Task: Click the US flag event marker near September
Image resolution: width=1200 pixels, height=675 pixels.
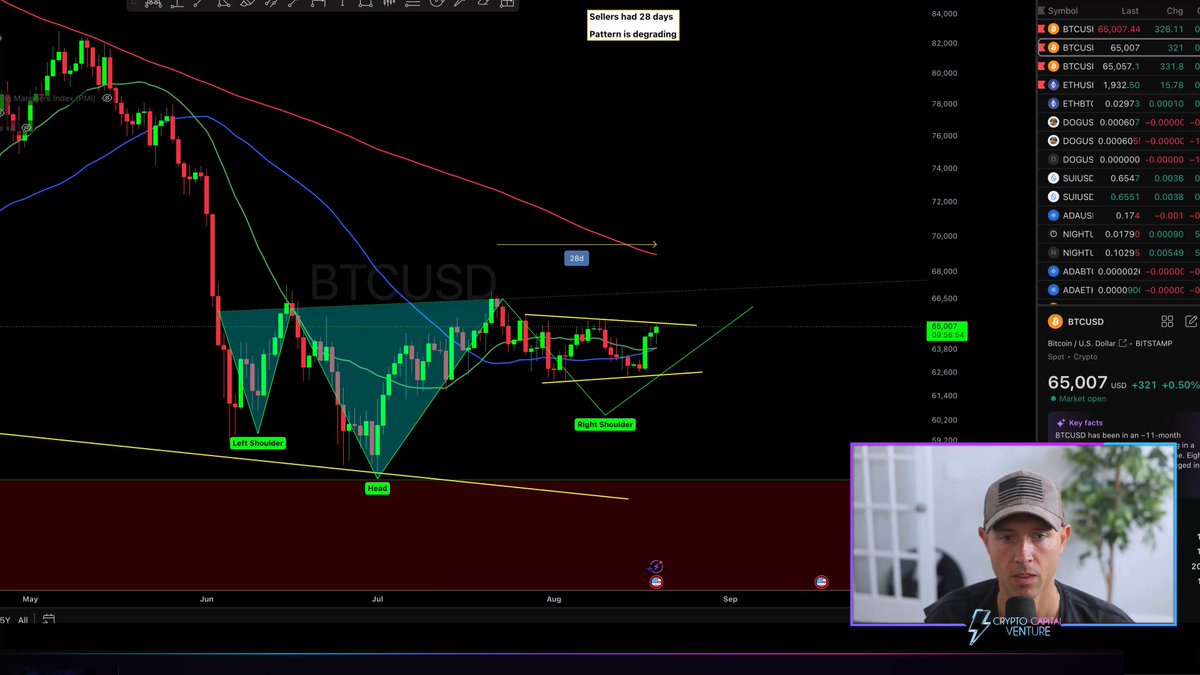Action: (x=821, y=582)
